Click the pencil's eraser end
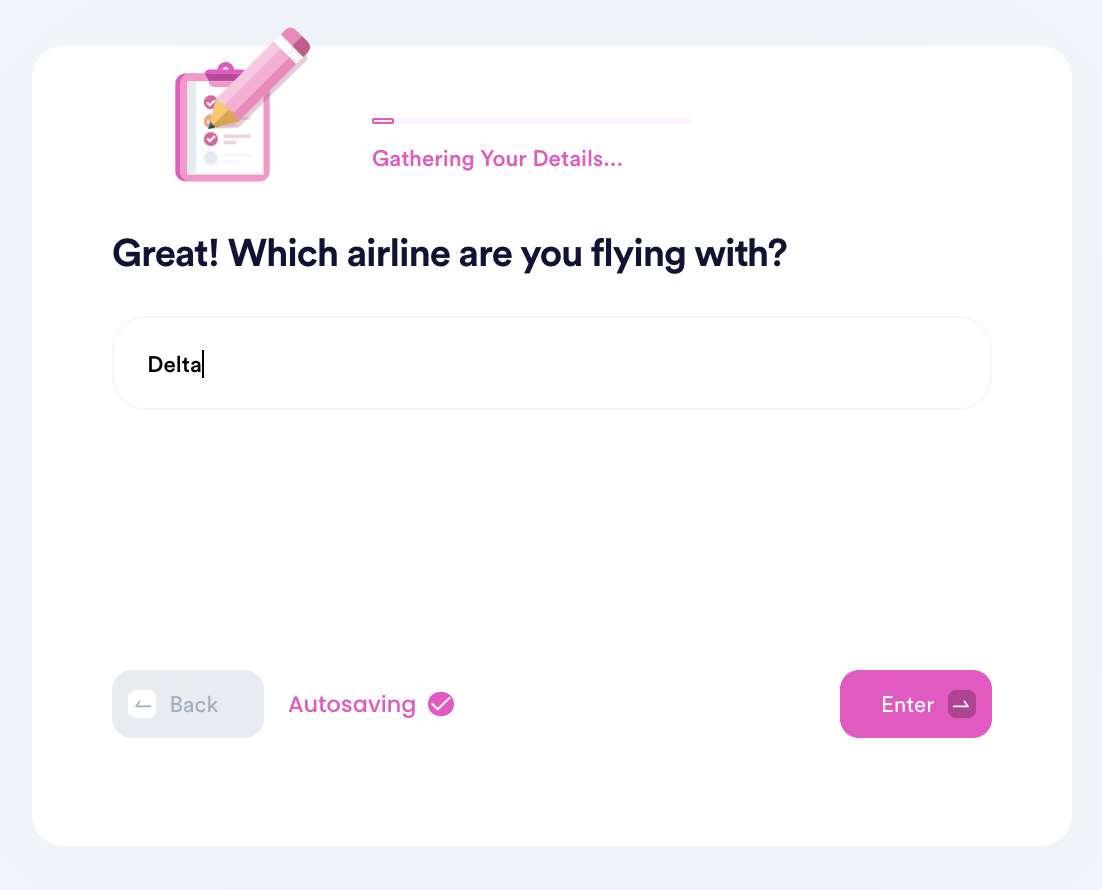This screenshot has width=1102, height=890. pos(297,41)
